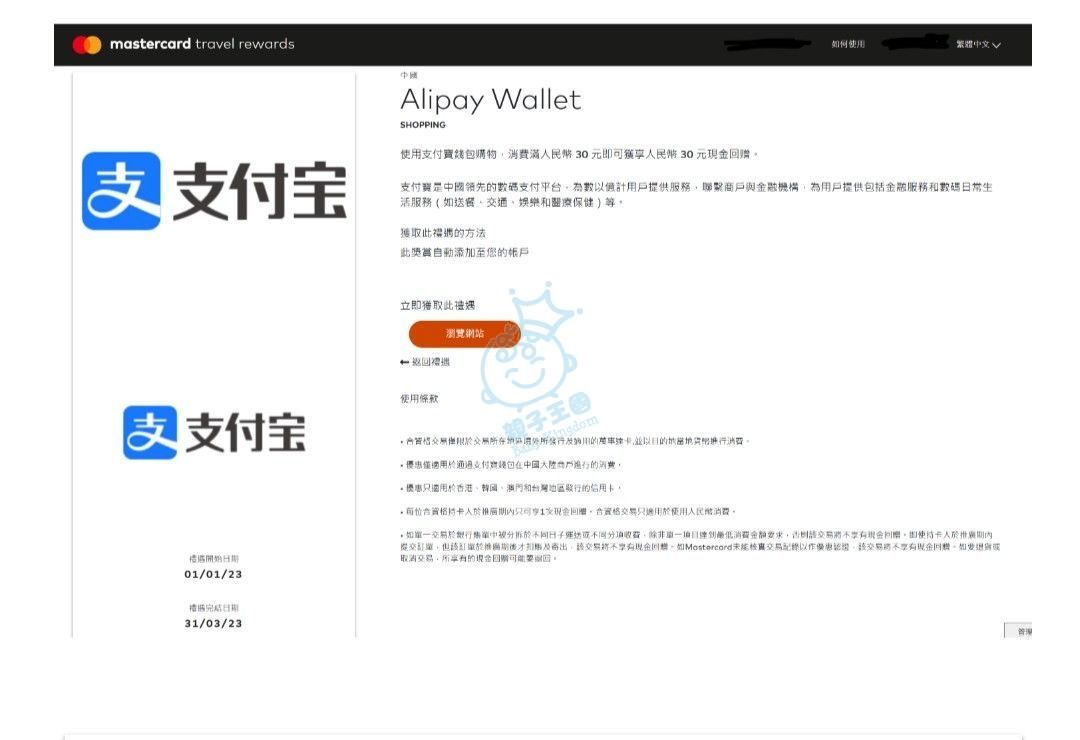
Task: Click the text "此獎賞自動添加至您的帳戶"
Action: pos(464,253)
